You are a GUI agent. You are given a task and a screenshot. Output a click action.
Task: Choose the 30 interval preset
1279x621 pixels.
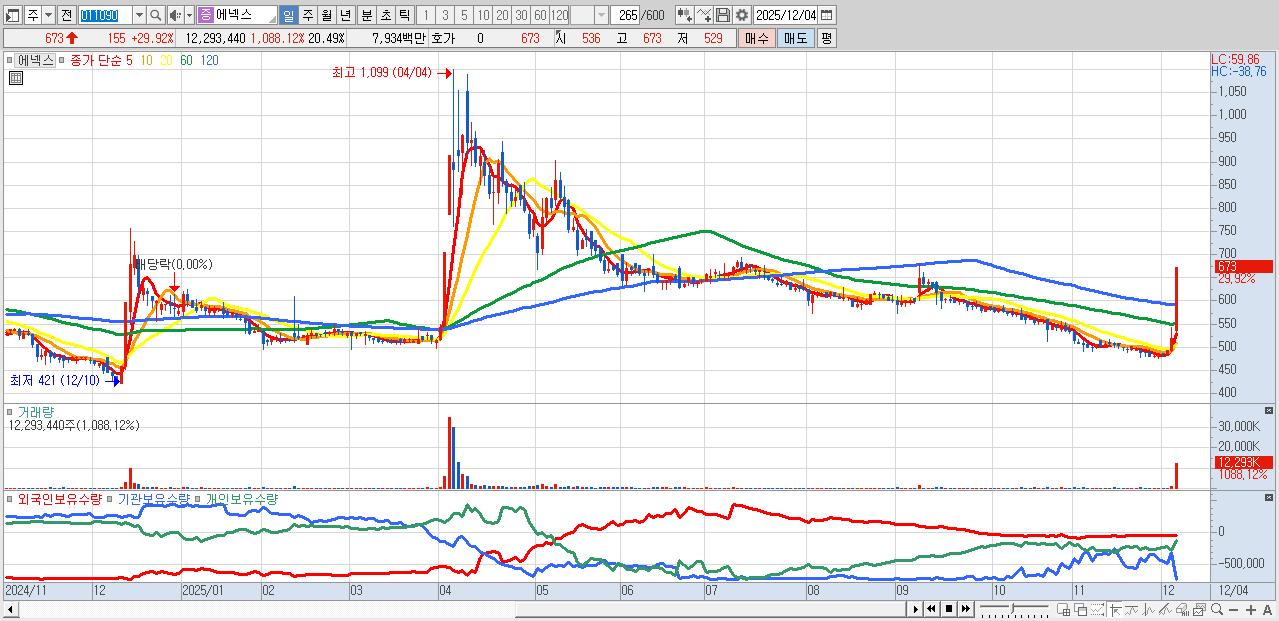point(521,15)
